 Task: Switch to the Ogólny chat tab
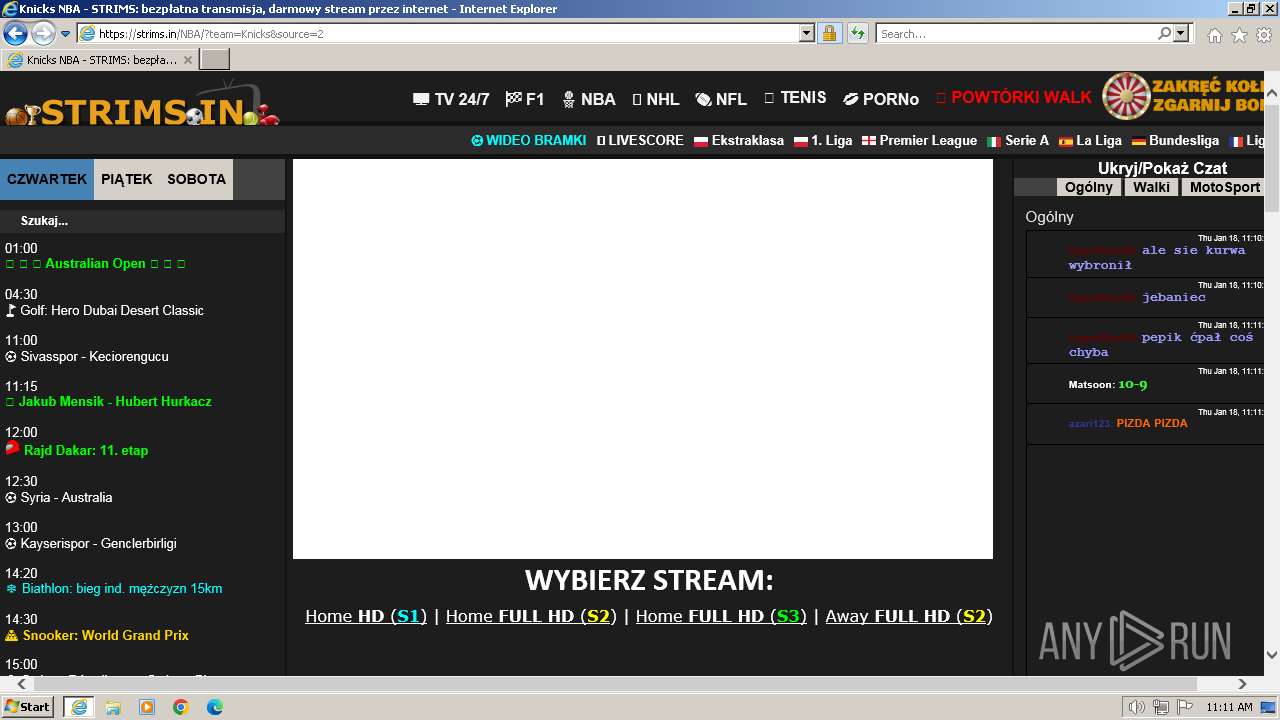click(1089, 187)
